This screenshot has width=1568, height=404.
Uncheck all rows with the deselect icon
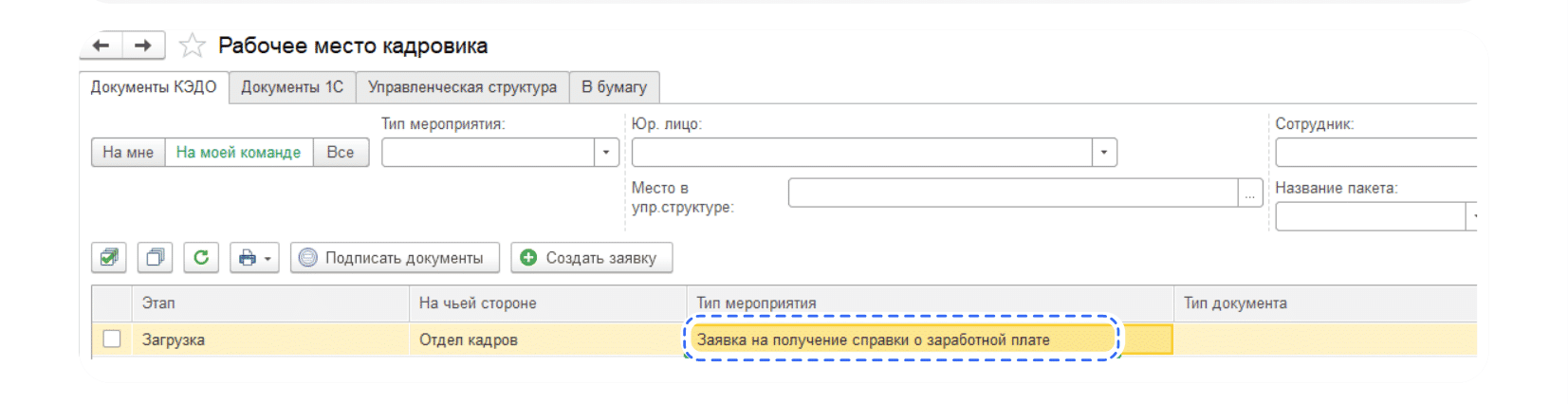coord(155,257)
